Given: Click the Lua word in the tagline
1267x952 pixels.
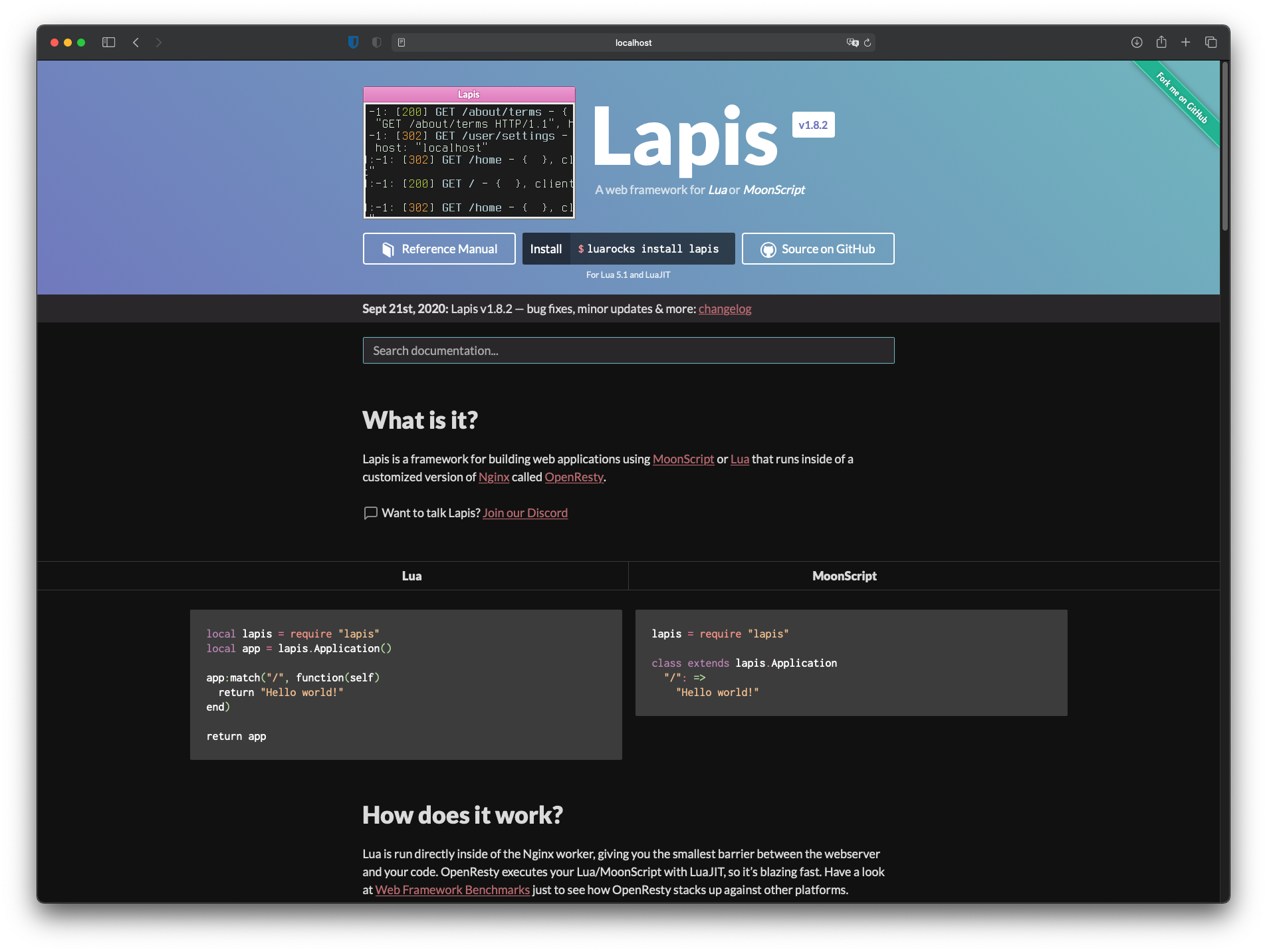Looking at the screenshot, I should point(717,190).
